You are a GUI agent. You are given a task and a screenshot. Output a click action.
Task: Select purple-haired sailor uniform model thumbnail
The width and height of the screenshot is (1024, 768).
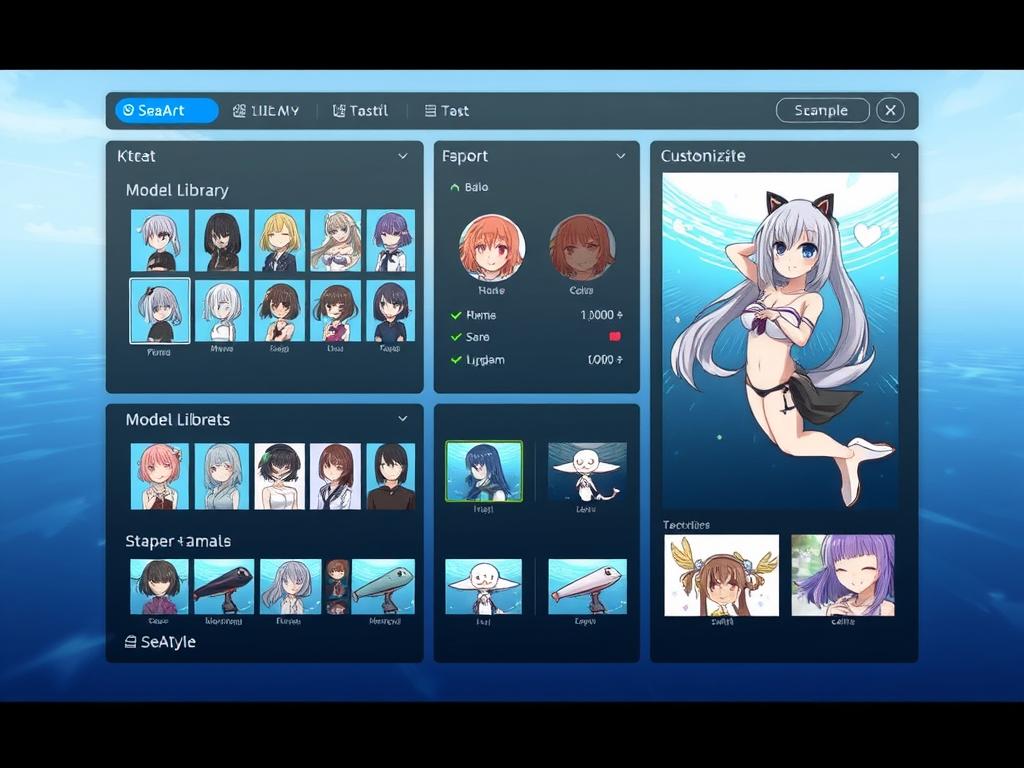(391, 240)
